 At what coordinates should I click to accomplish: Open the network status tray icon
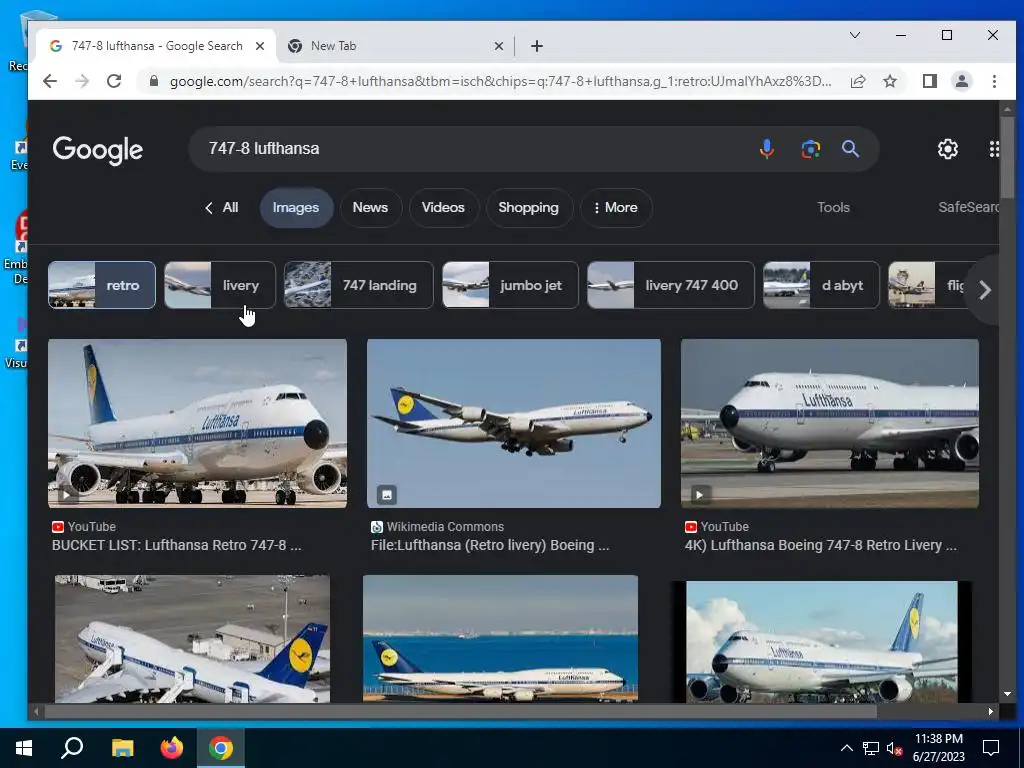pos(871,748)
